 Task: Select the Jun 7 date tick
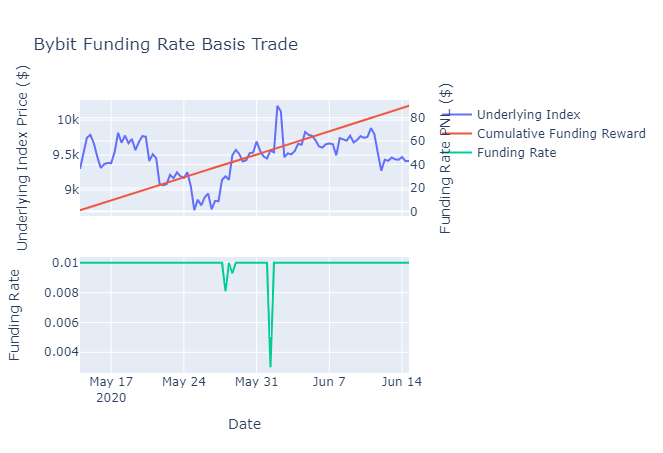pyautogui.click(x=329, y=382)
